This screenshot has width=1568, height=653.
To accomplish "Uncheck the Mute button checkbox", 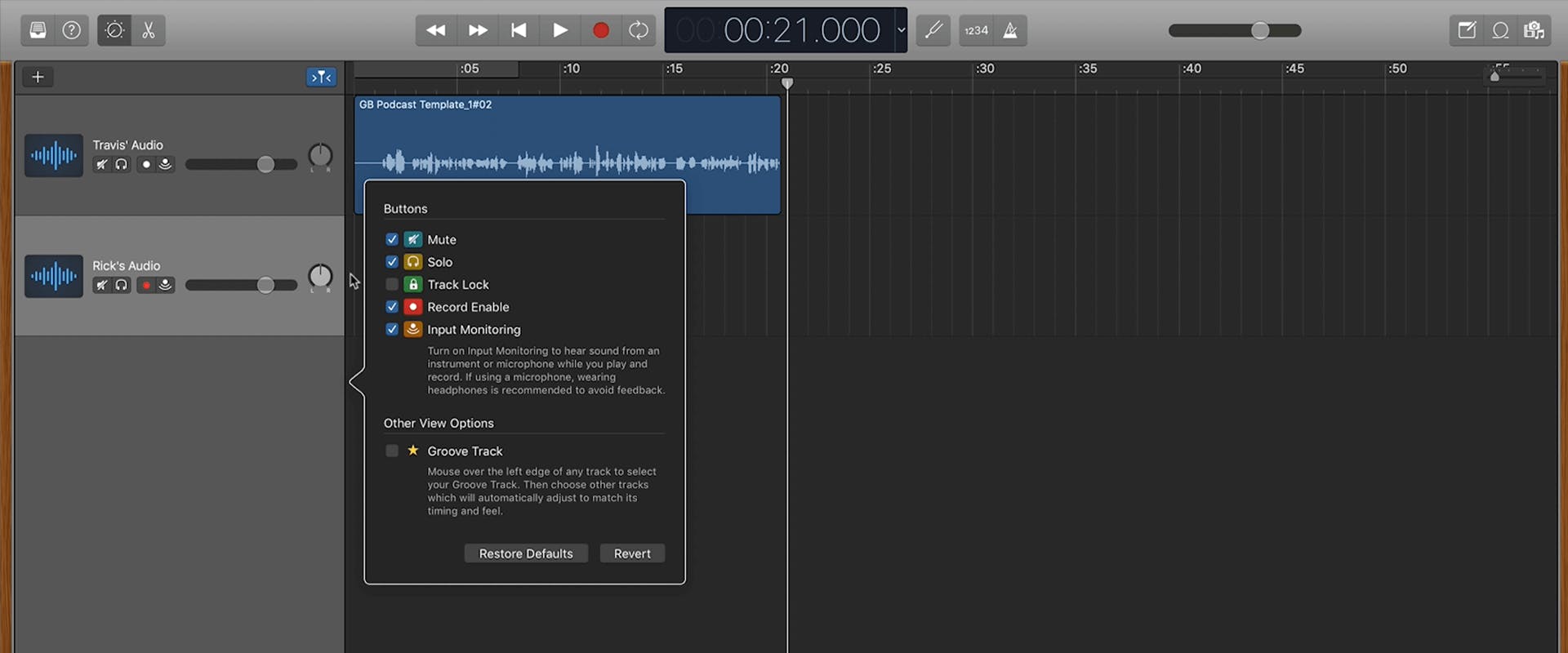I will click(x=392, y=239).
